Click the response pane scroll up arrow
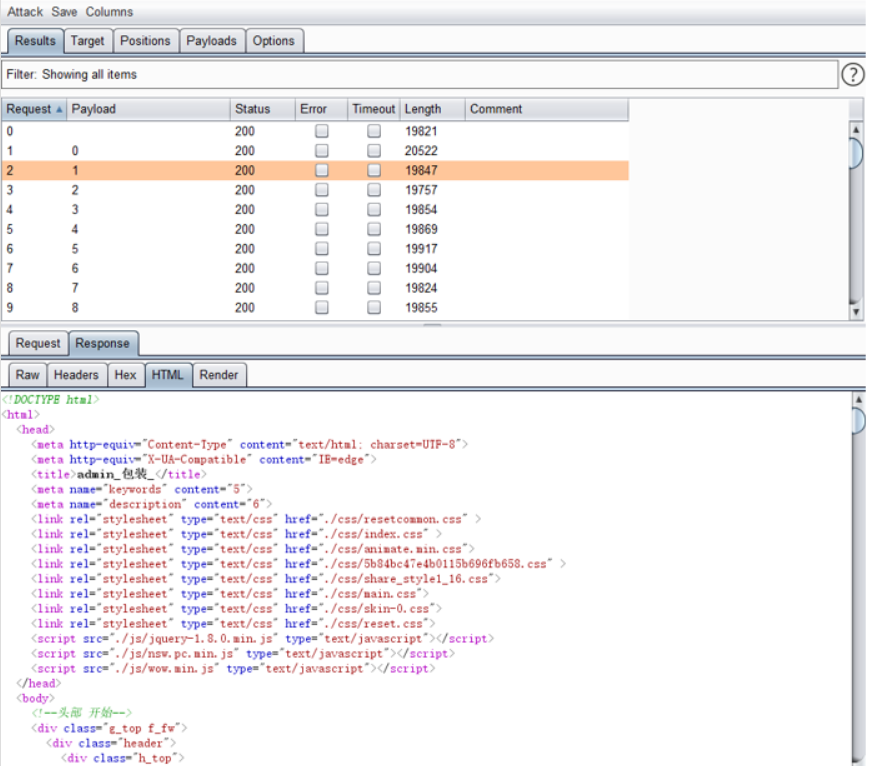This screenshot has height=766, width=874. click(858, 399)
